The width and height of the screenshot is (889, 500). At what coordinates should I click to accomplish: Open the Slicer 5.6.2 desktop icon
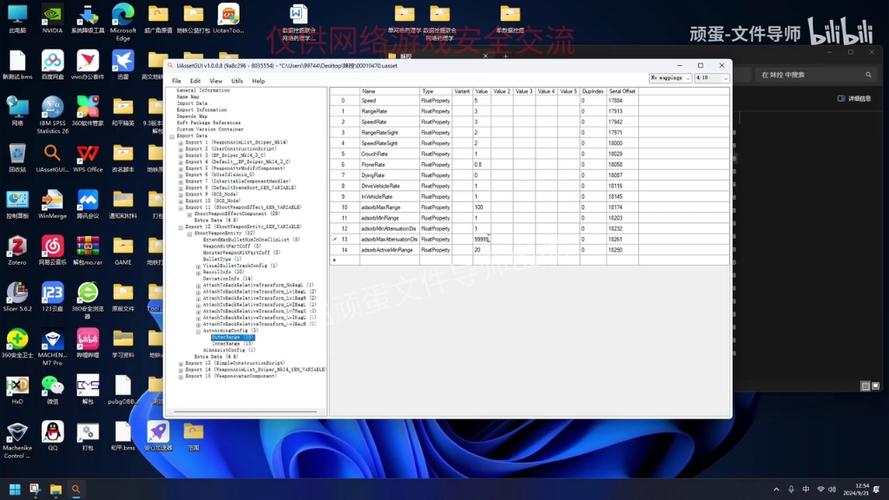click(x=17, y=298)
